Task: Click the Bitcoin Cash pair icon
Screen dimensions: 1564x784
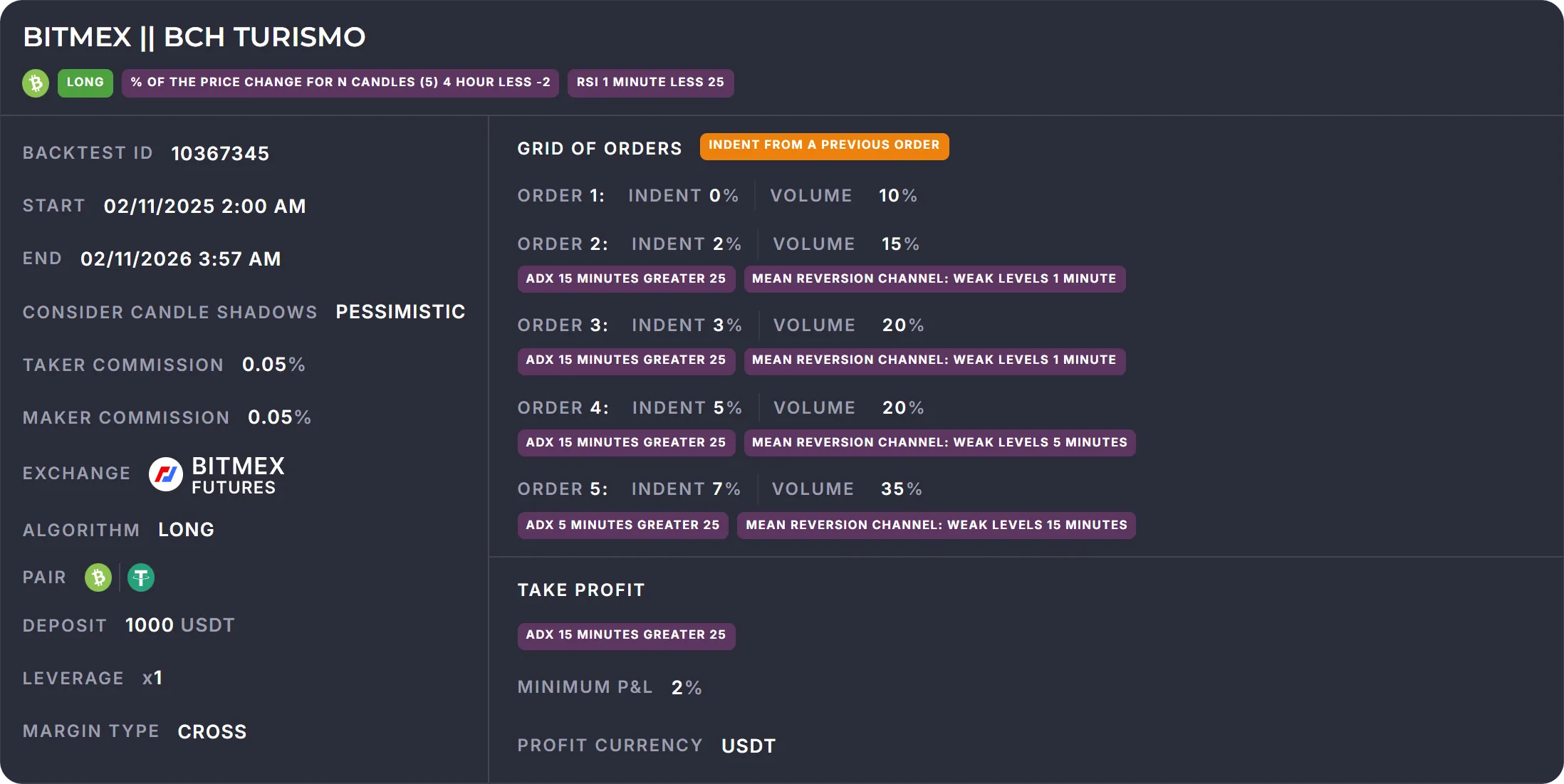Action: tap(98, 577)
